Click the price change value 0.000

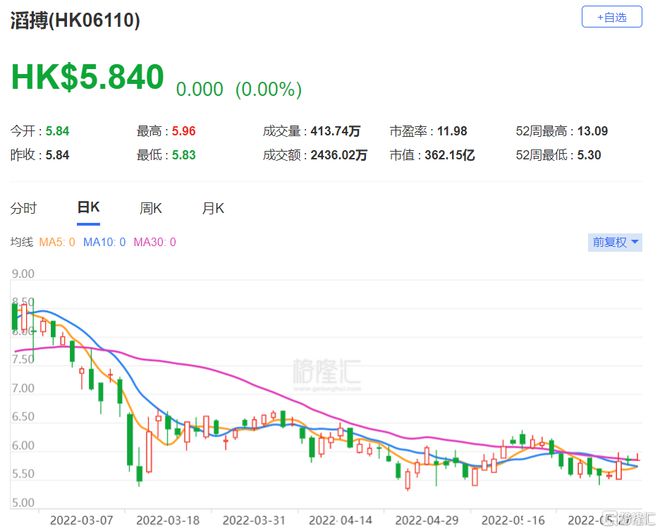pos(200,89)
